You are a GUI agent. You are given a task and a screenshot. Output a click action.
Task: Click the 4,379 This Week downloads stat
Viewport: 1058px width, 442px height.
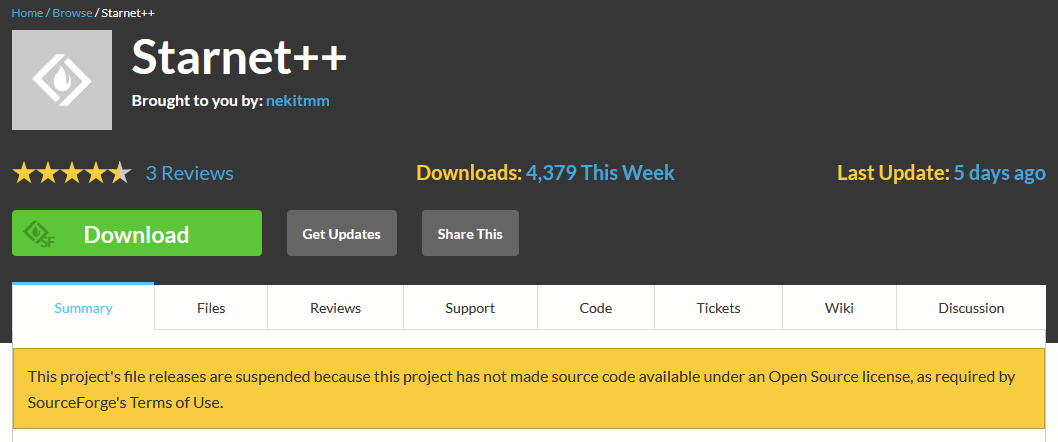click(x=600, y=173)
